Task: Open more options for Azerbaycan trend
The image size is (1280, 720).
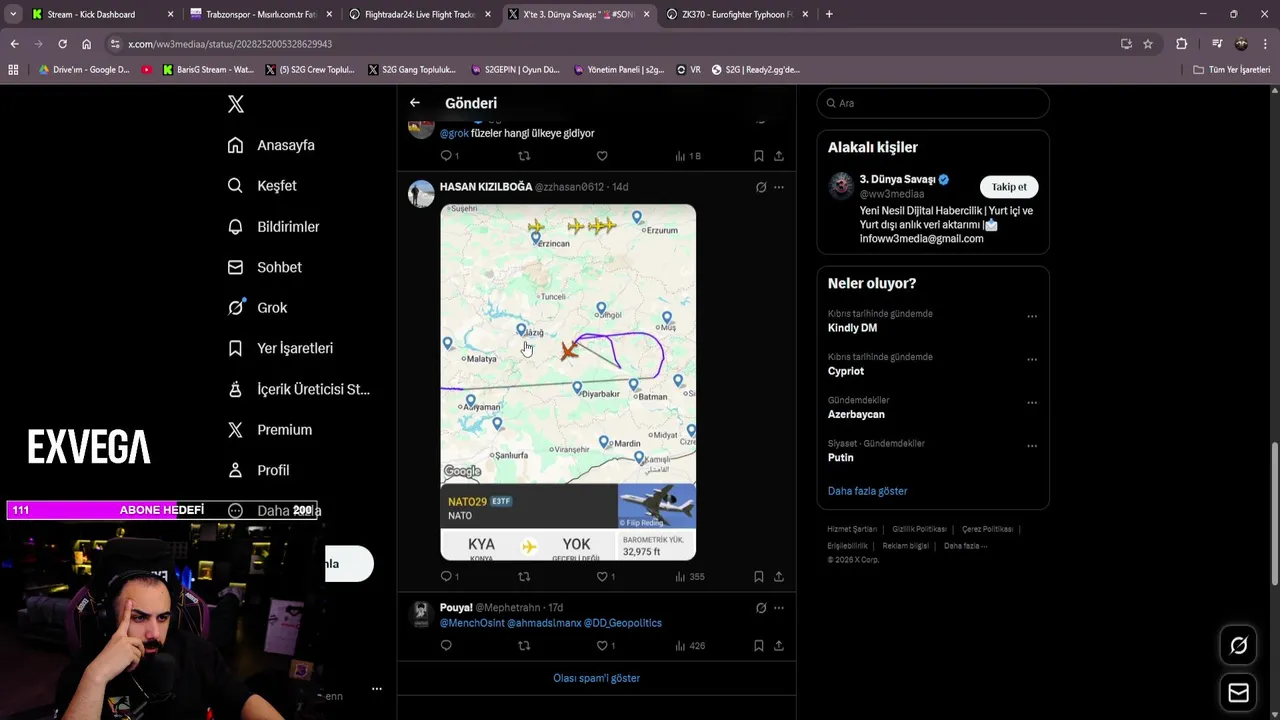Action: [x=1032, y=403]
